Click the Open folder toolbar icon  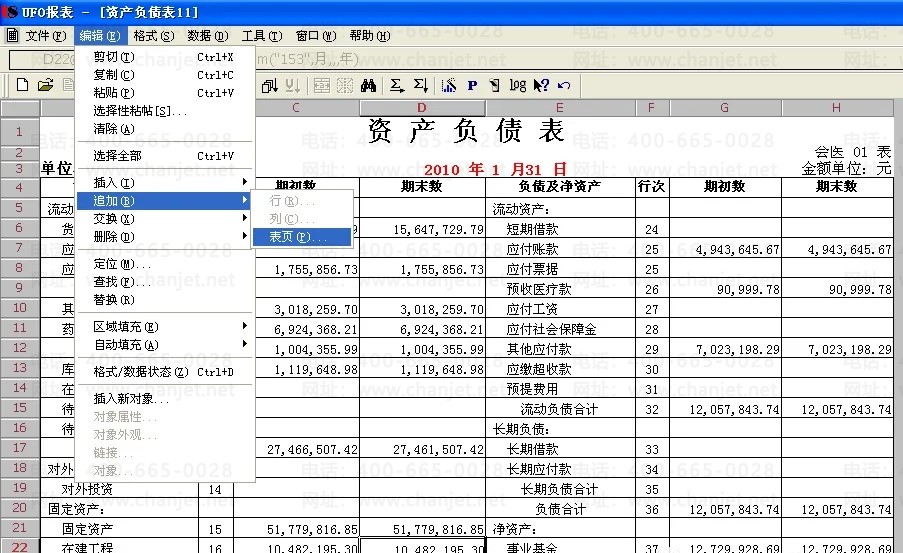pyautogui.click(x=45, y=85)
